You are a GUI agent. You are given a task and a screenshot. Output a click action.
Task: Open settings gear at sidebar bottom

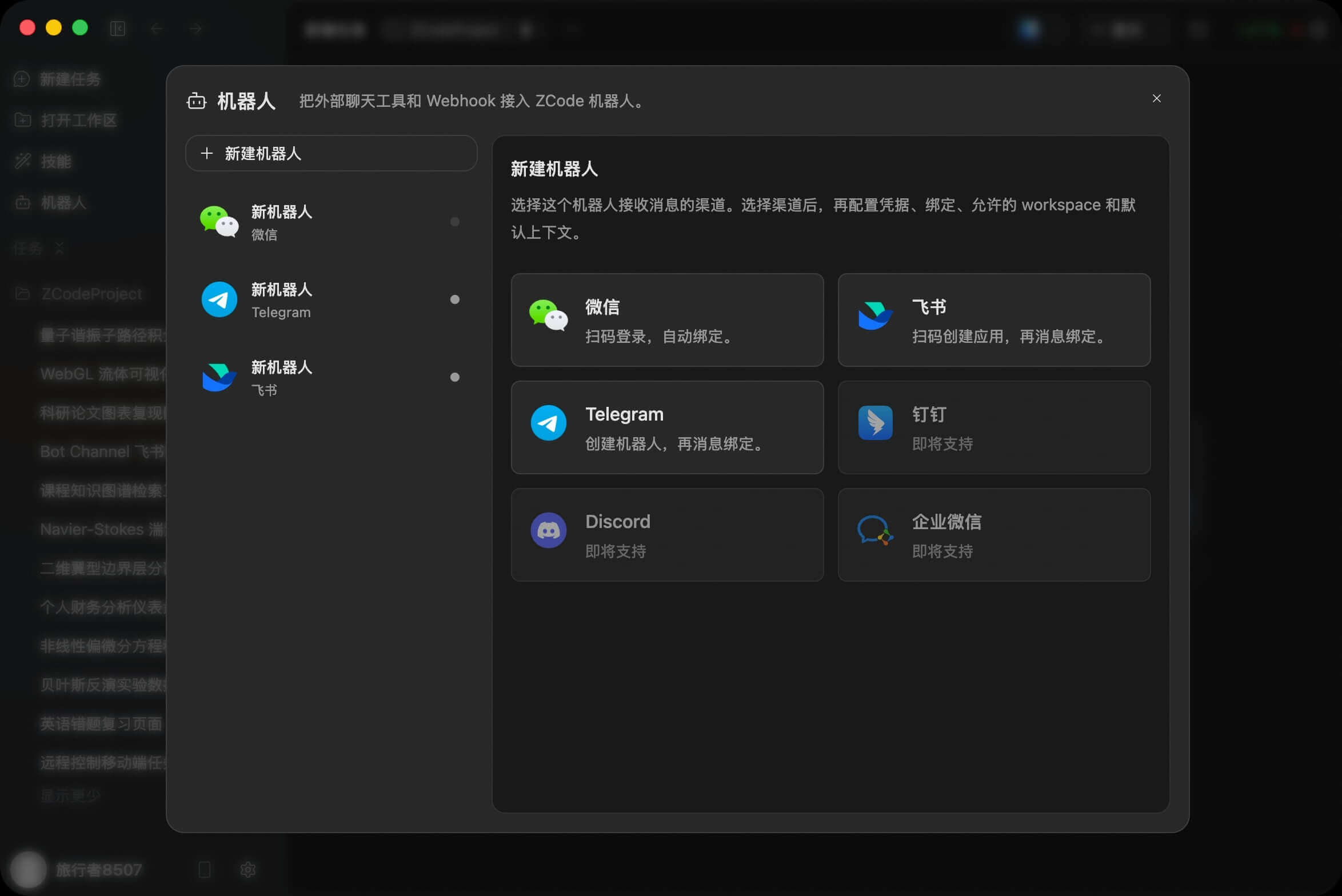247,870
